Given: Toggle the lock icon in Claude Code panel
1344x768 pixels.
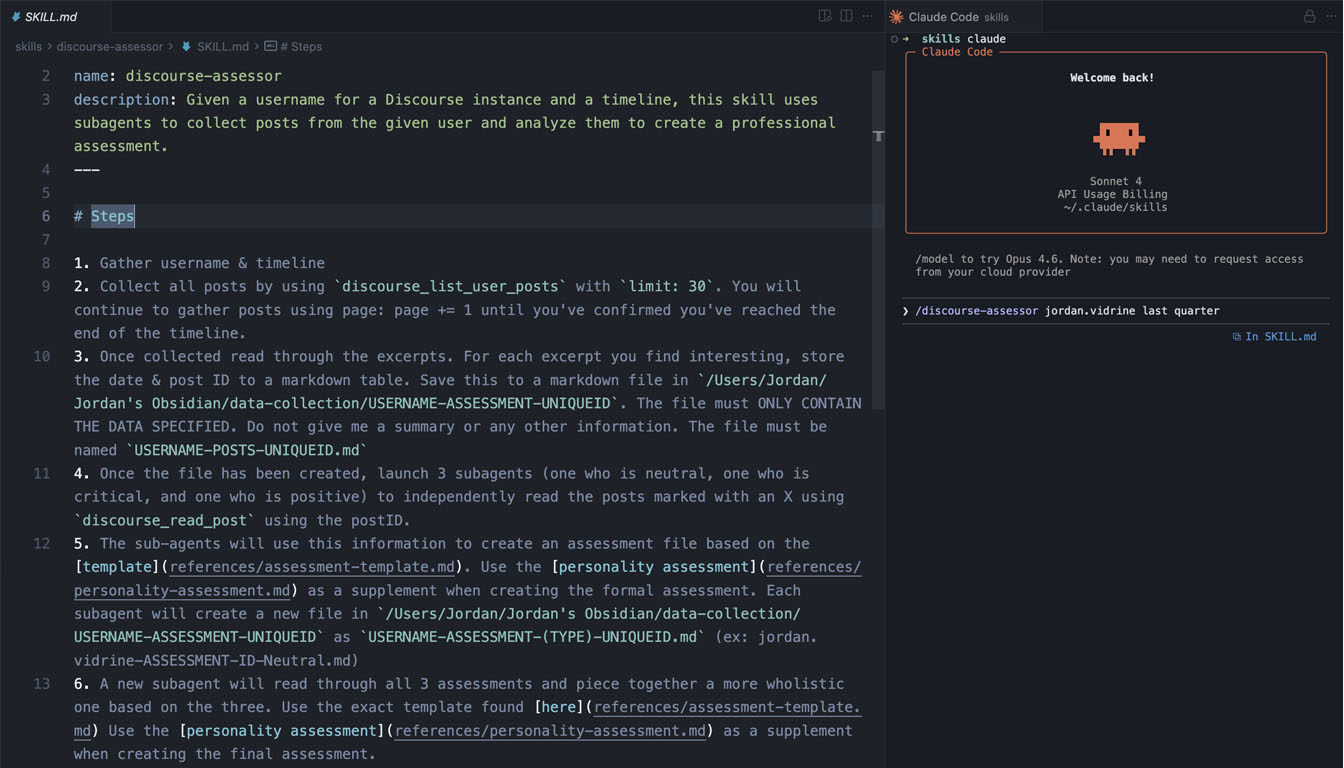Looking at the screenshot, I should [x=1309, y=16].
